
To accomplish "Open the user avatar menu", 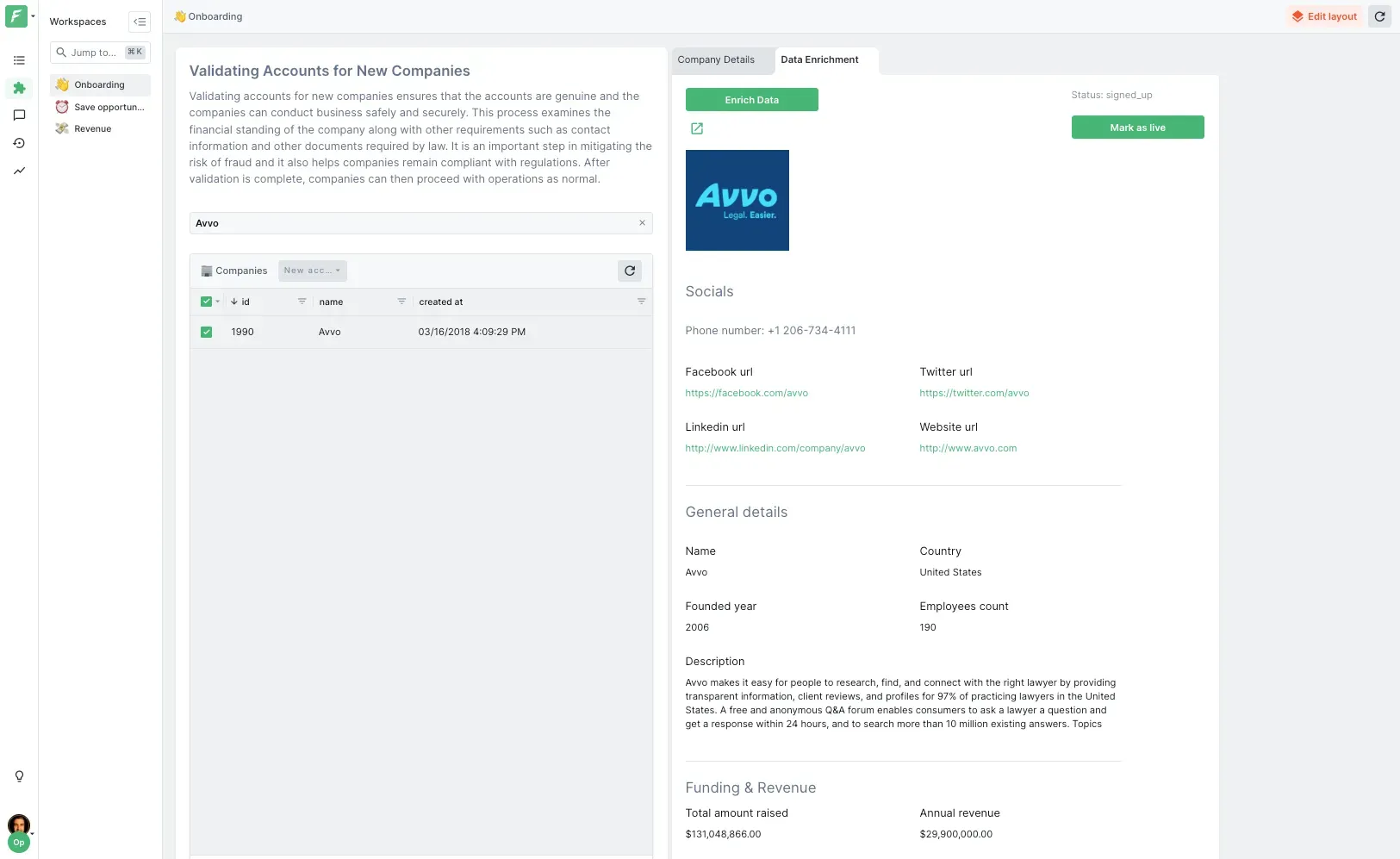I will (x=19, y=825).
